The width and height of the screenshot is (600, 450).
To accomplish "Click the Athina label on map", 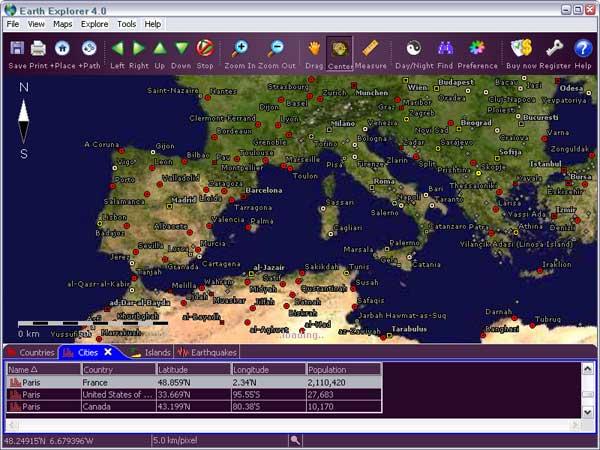I will coord(530,226).
